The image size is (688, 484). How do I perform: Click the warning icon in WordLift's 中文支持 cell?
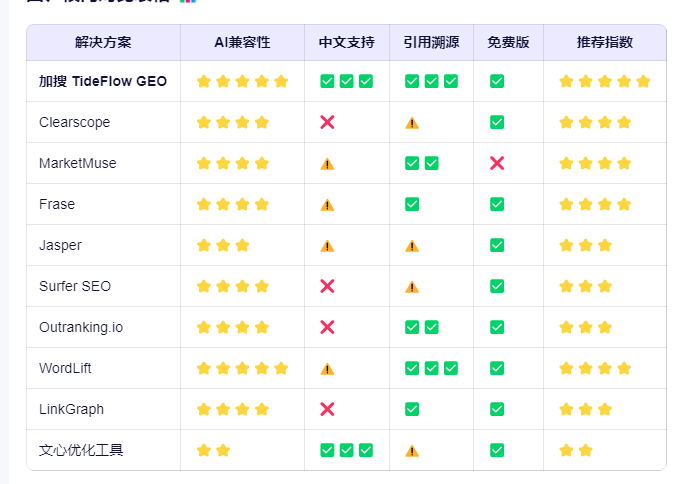point(327,369)
